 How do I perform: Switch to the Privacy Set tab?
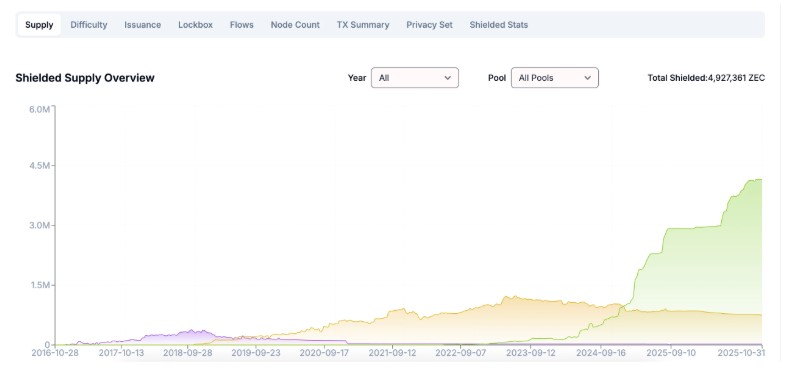[429, 25]
